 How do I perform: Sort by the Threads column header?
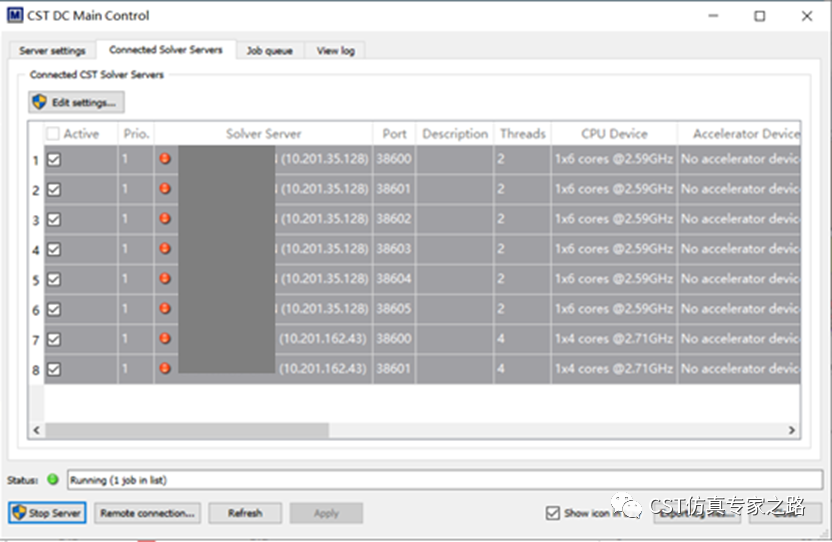point(523,134)
